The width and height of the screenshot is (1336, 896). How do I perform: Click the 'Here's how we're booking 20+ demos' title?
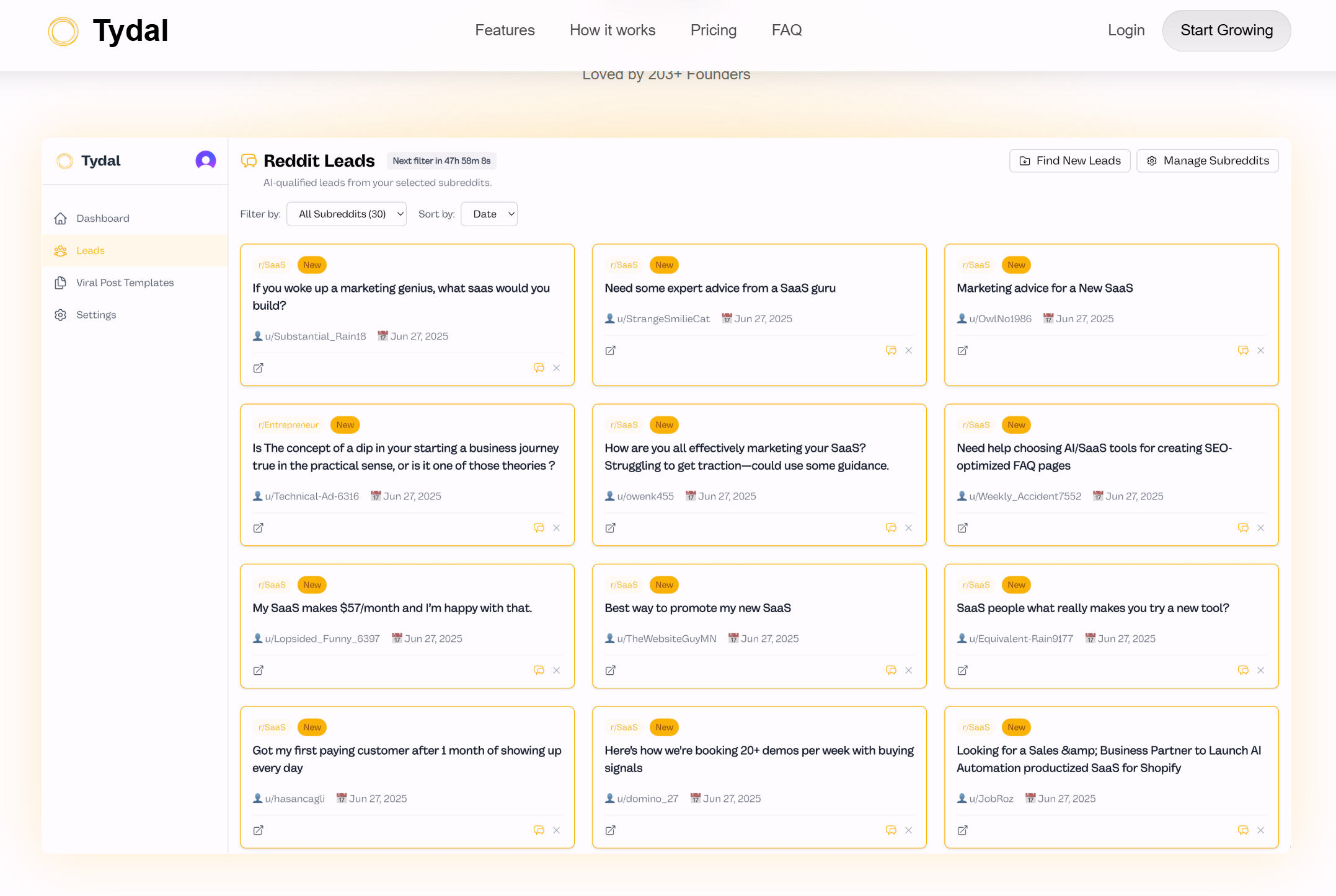(759, 759)
